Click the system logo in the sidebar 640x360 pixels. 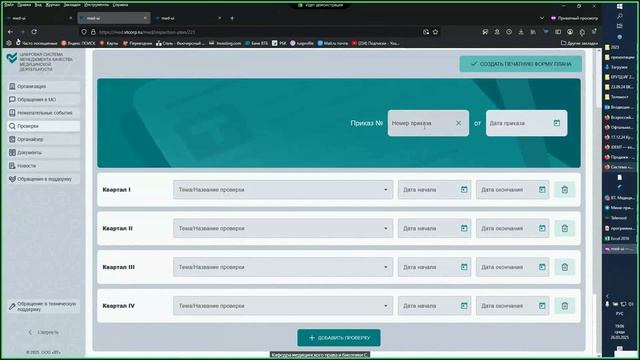click(12, 58)
